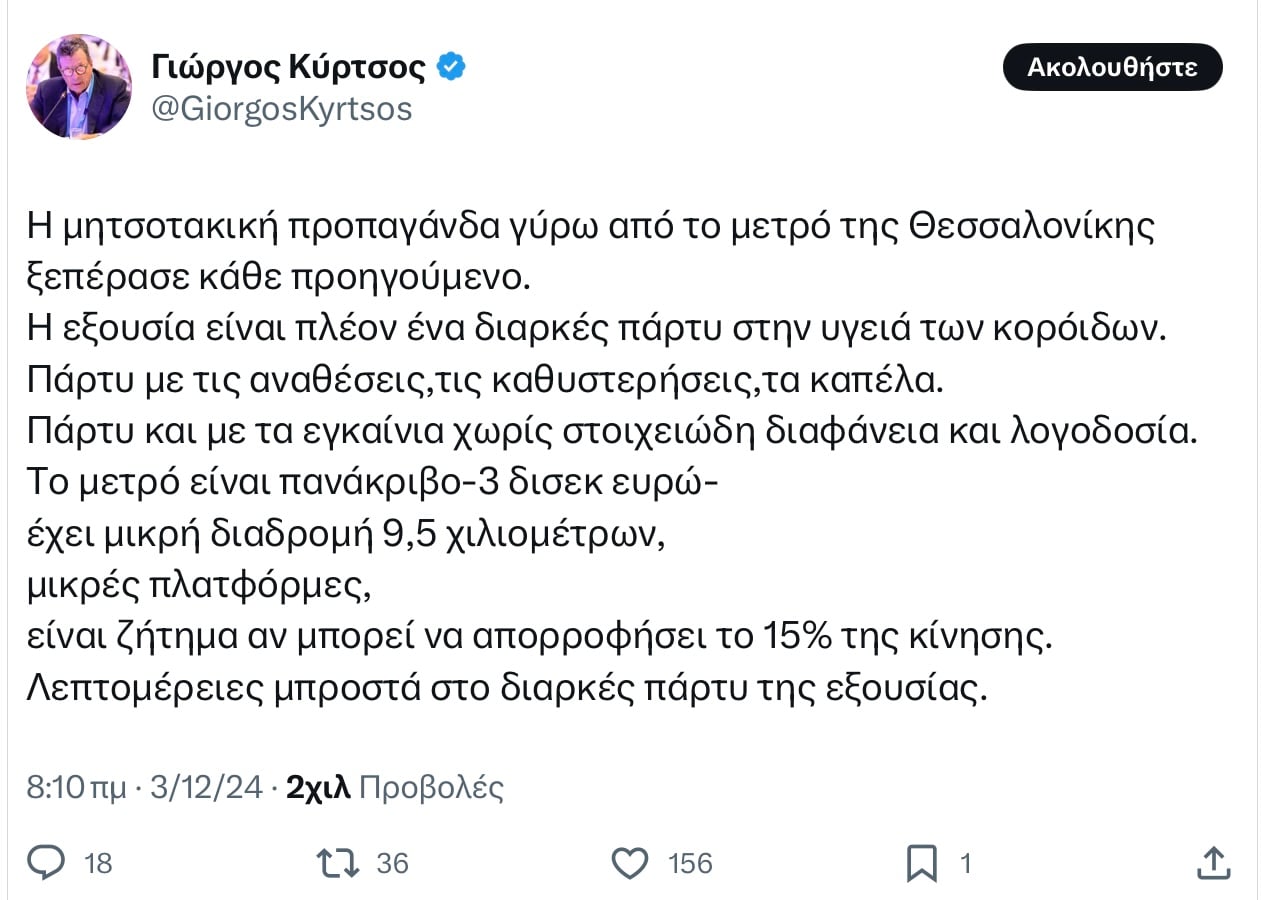Click the repost count 36
Image resolution: width=1261 pixels, height=900 pixels.
[x=392, y=863]
